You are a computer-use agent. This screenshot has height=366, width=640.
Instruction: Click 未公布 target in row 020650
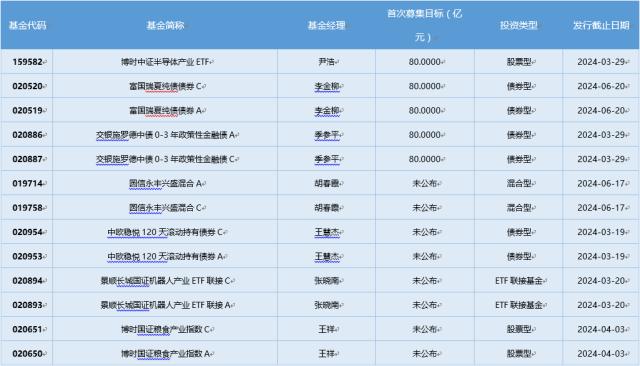(424, 354)
